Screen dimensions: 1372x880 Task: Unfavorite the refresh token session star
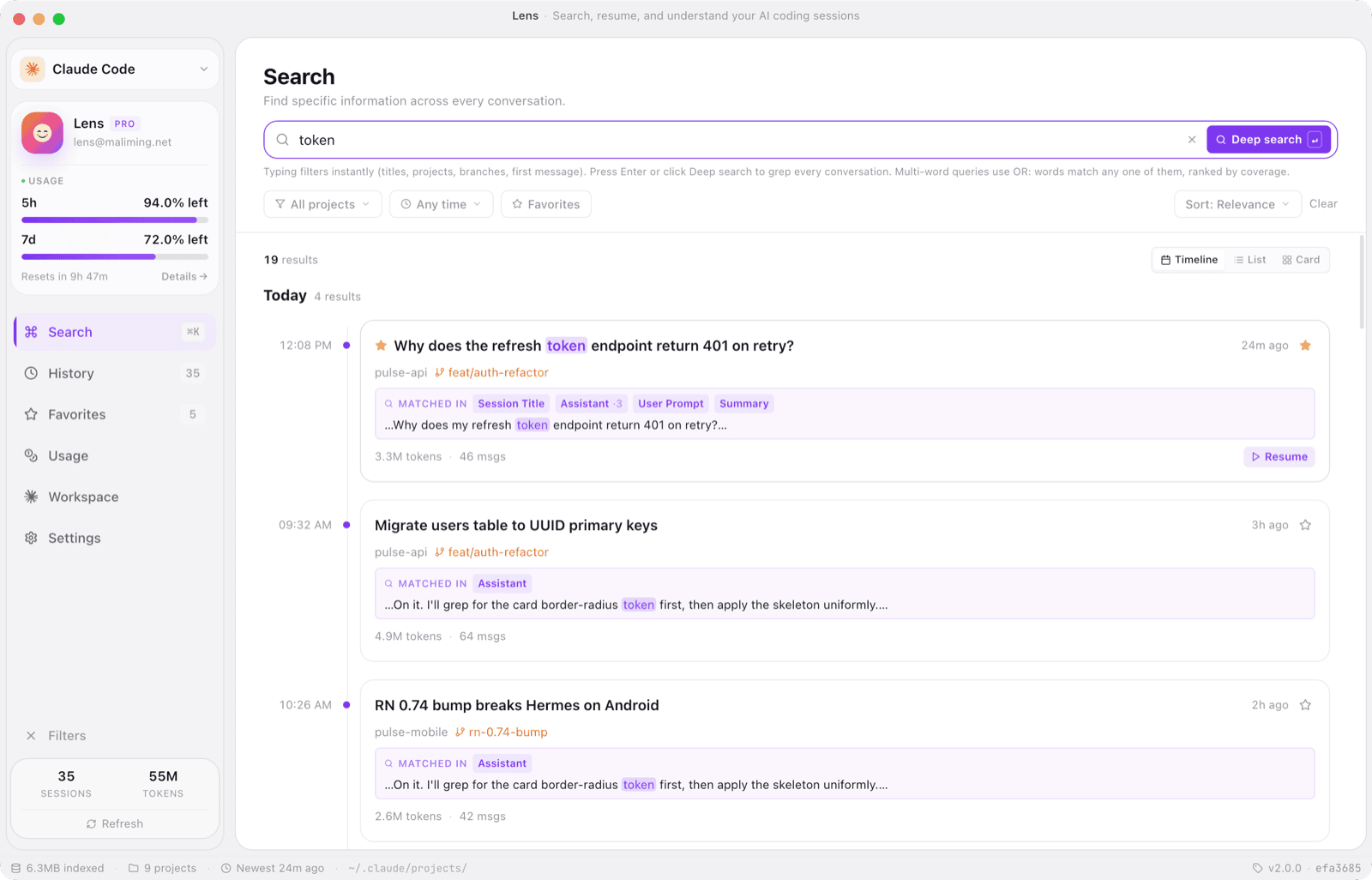(x=1305, y=346)
